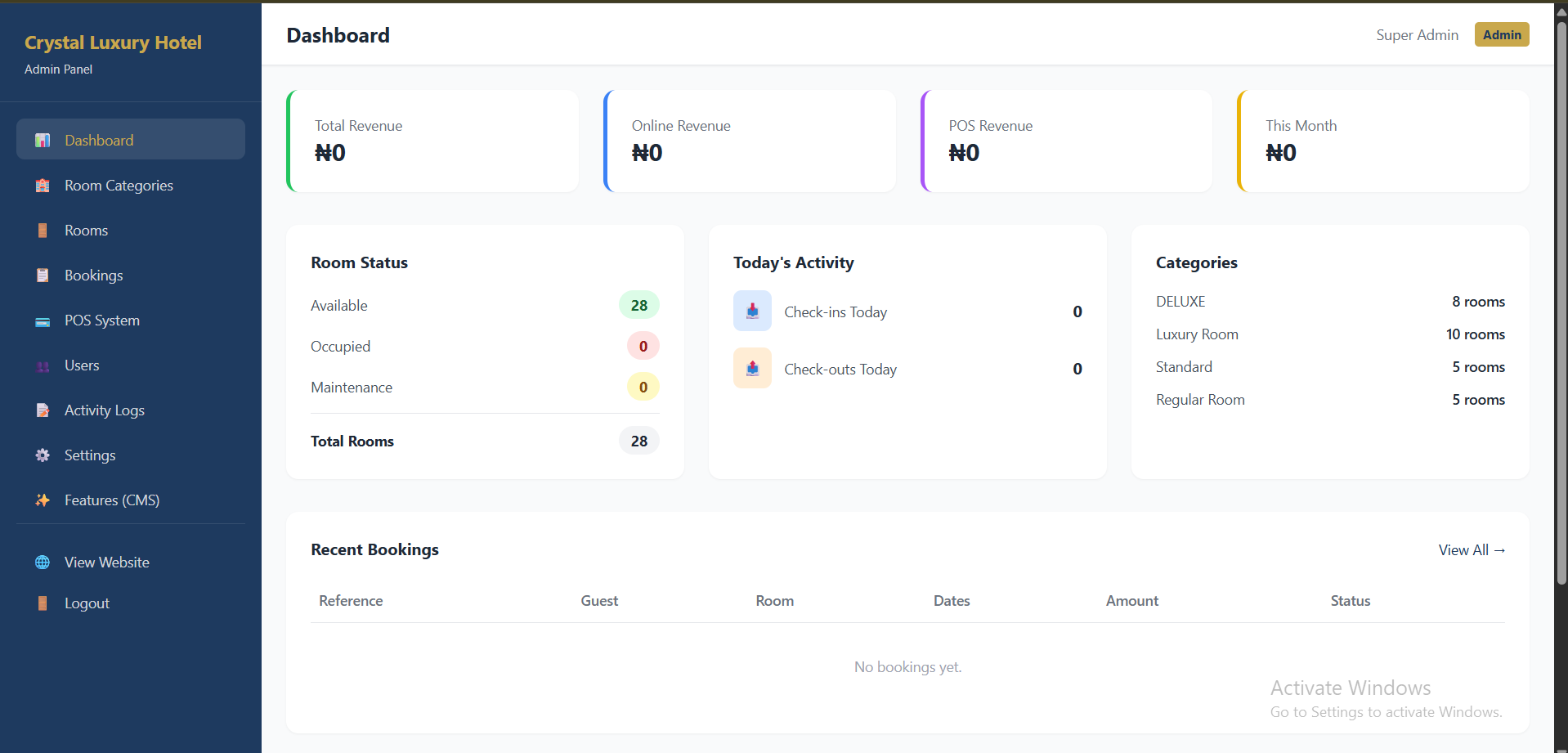1568x753 pixels.
Task: Switch to the Dashboard menu entry
Action: tap(98, 140)
